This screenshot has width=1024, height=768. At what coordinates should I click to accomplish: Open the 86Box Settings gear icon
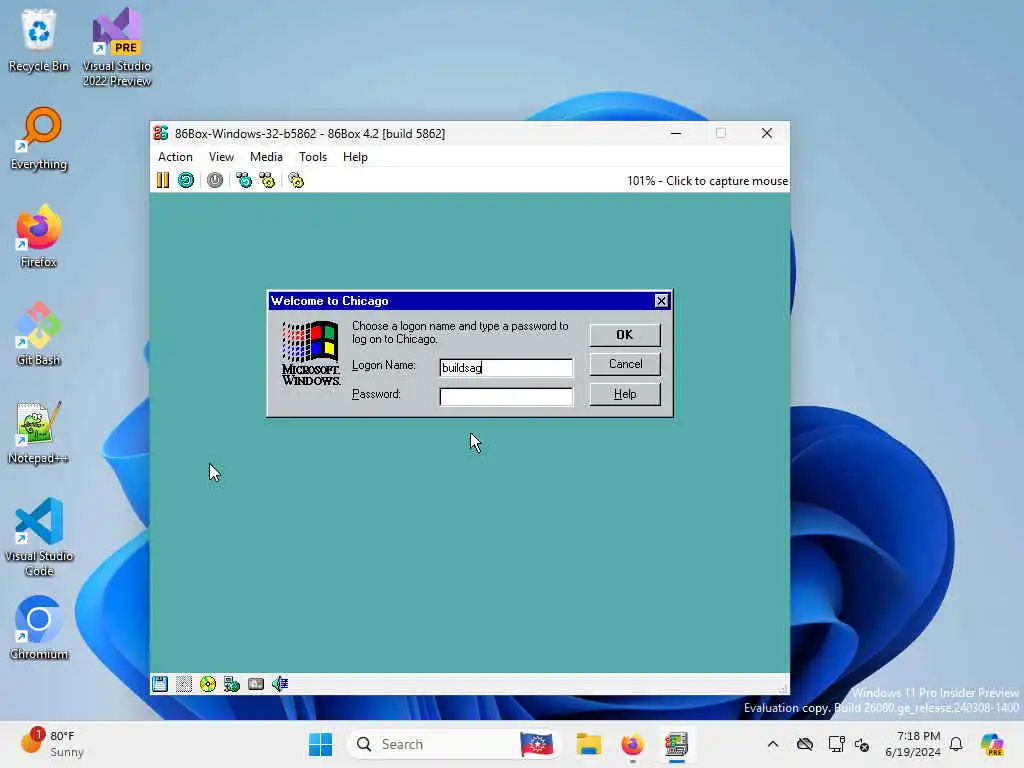click(296, 180)
